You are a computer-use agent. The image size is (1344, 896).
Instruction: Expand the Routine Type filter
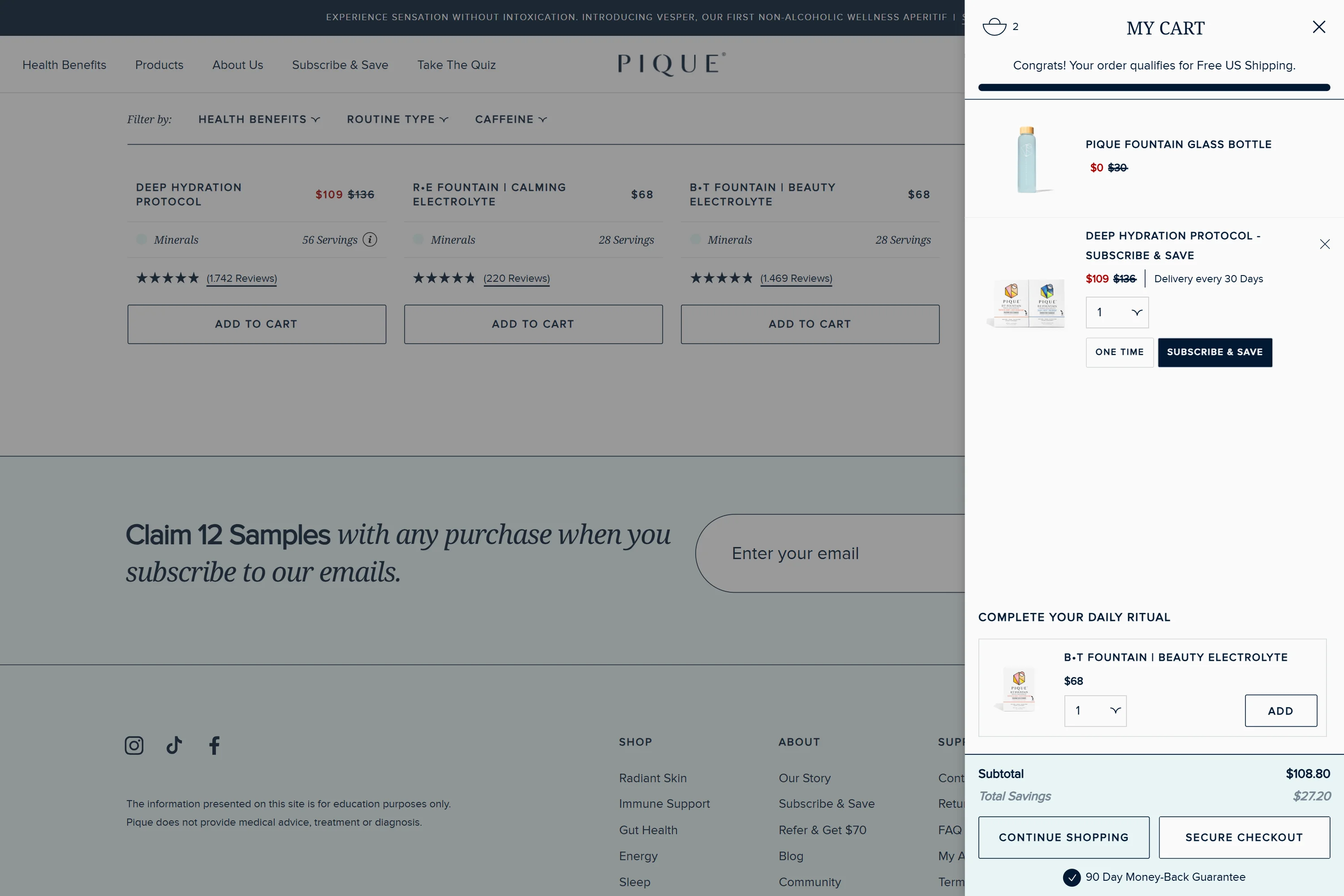(397, 120)
